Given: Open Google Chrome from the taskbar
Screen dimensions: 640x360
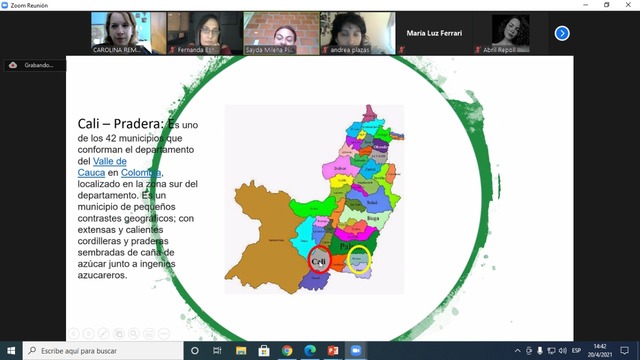Looking at the screenshot, I should [x=287, y=351].
